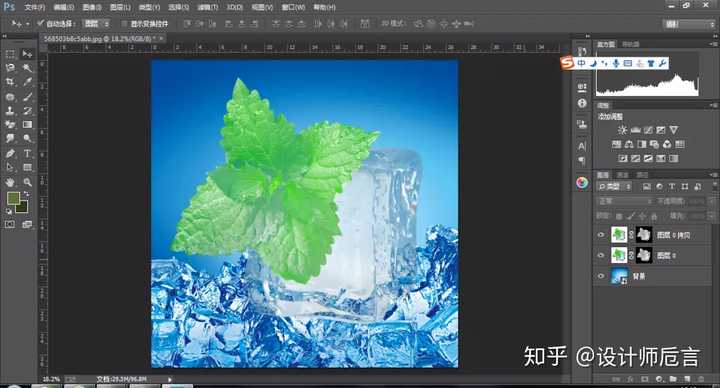The image size is (720, 388).
Task: Select the Move tool in toolbox
Action: [27, 54]
